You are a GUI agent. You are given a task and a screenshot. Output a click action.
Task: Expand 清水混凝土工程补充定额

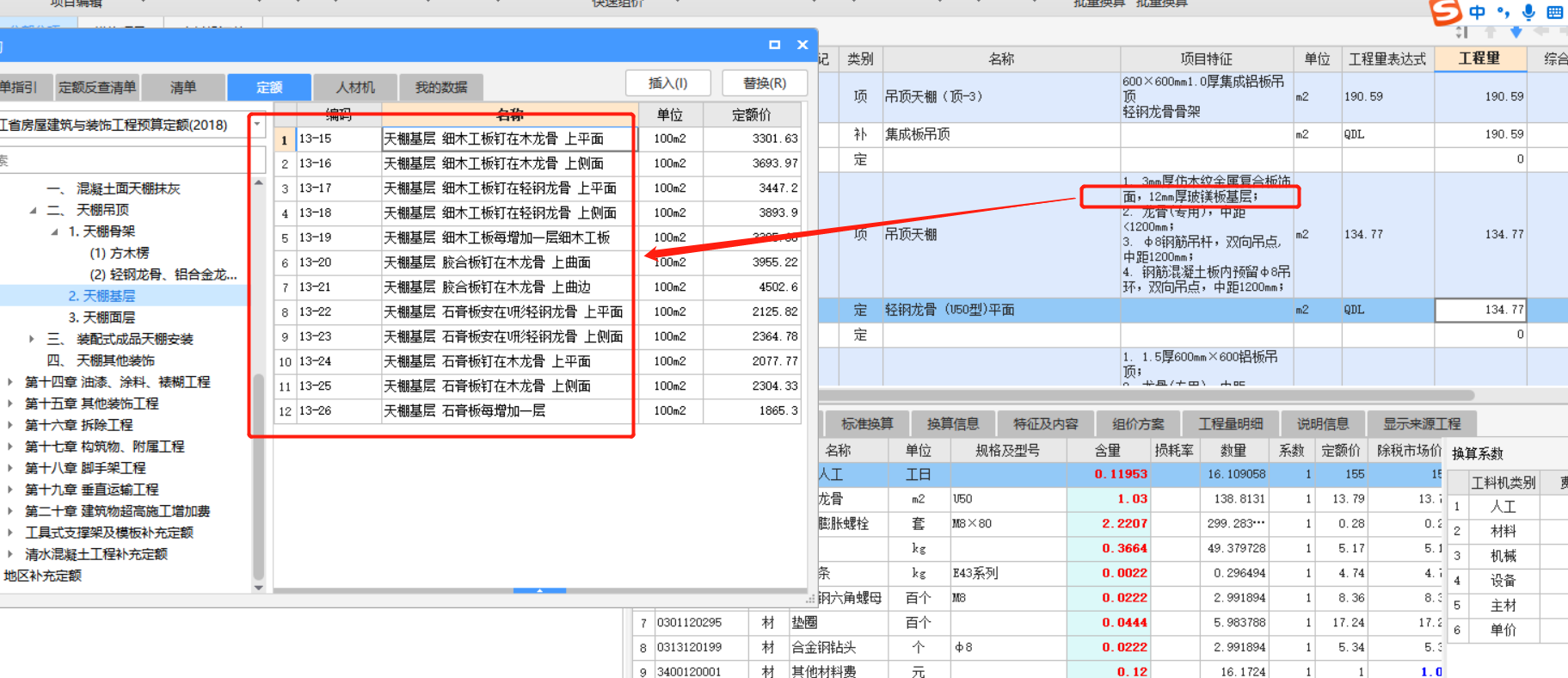point(9,554)
